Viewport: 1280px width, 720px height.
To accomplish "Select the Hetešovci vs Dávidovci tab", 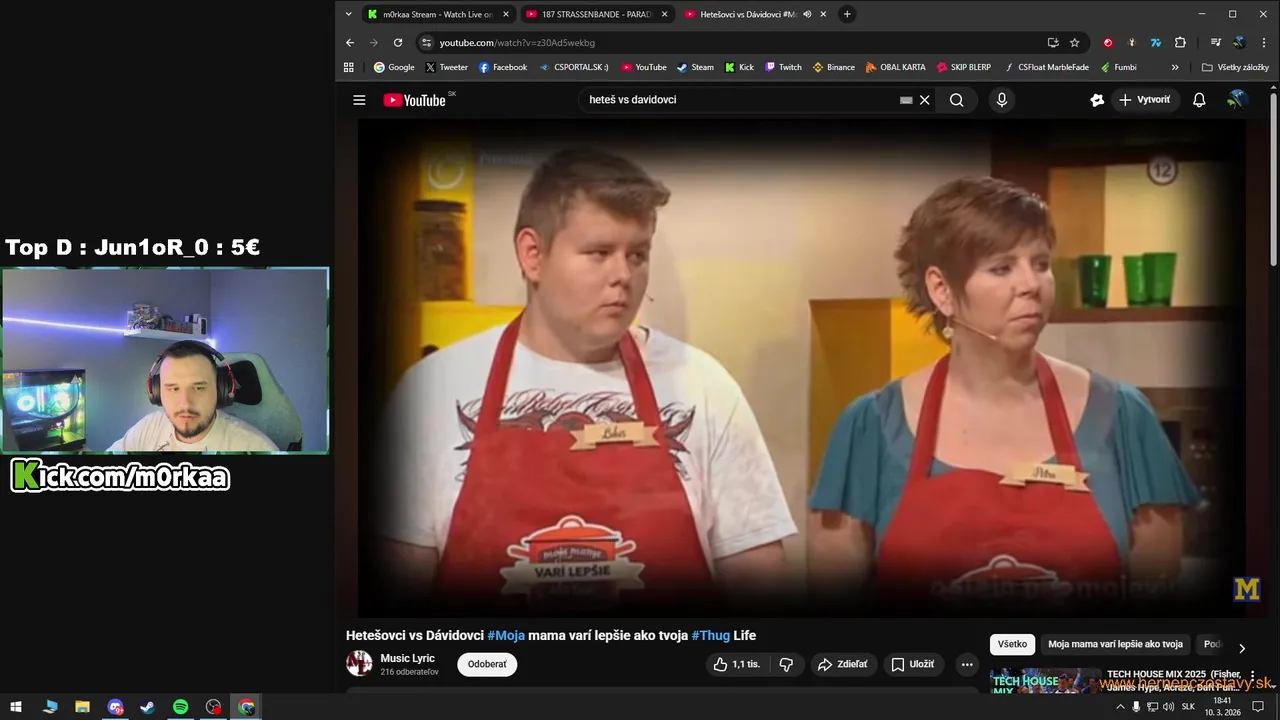I will 748,14.
